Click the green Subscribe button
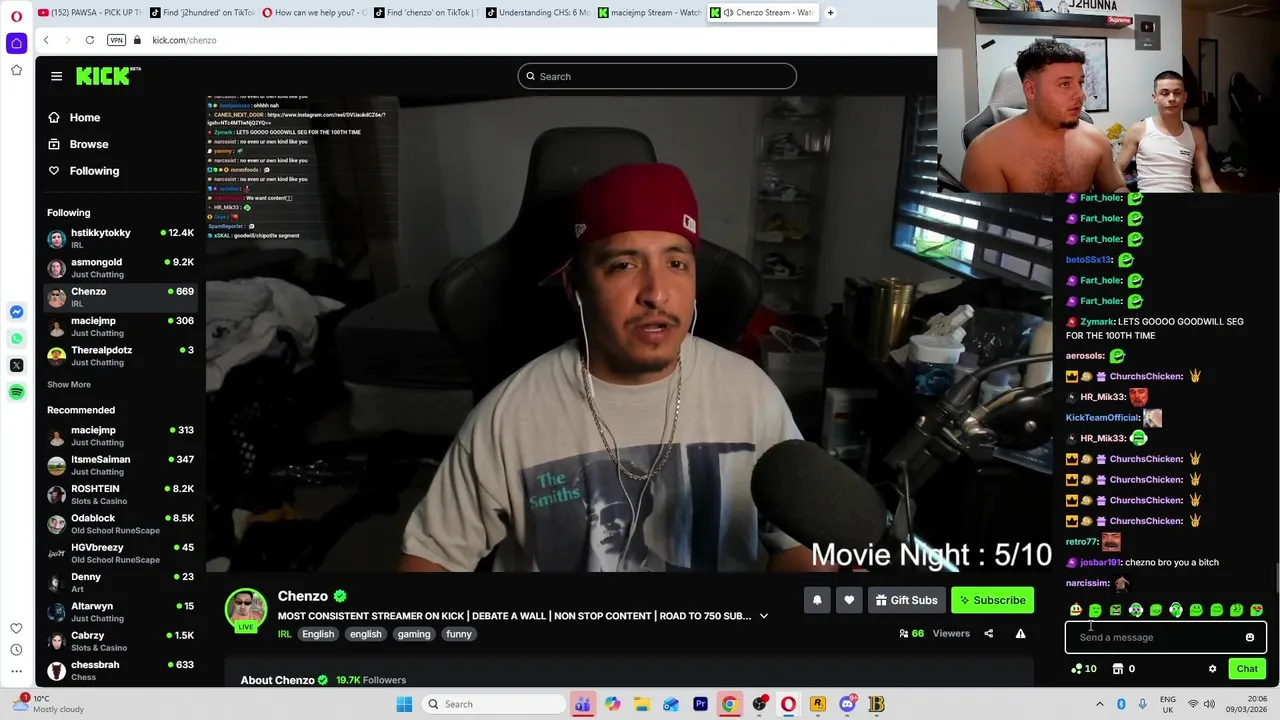1280x720 pixels. [x=992, y=600]
